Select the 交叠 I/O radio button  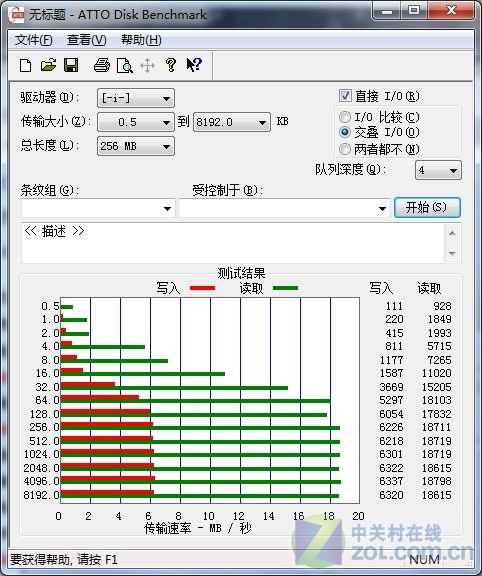pos(345,132)
